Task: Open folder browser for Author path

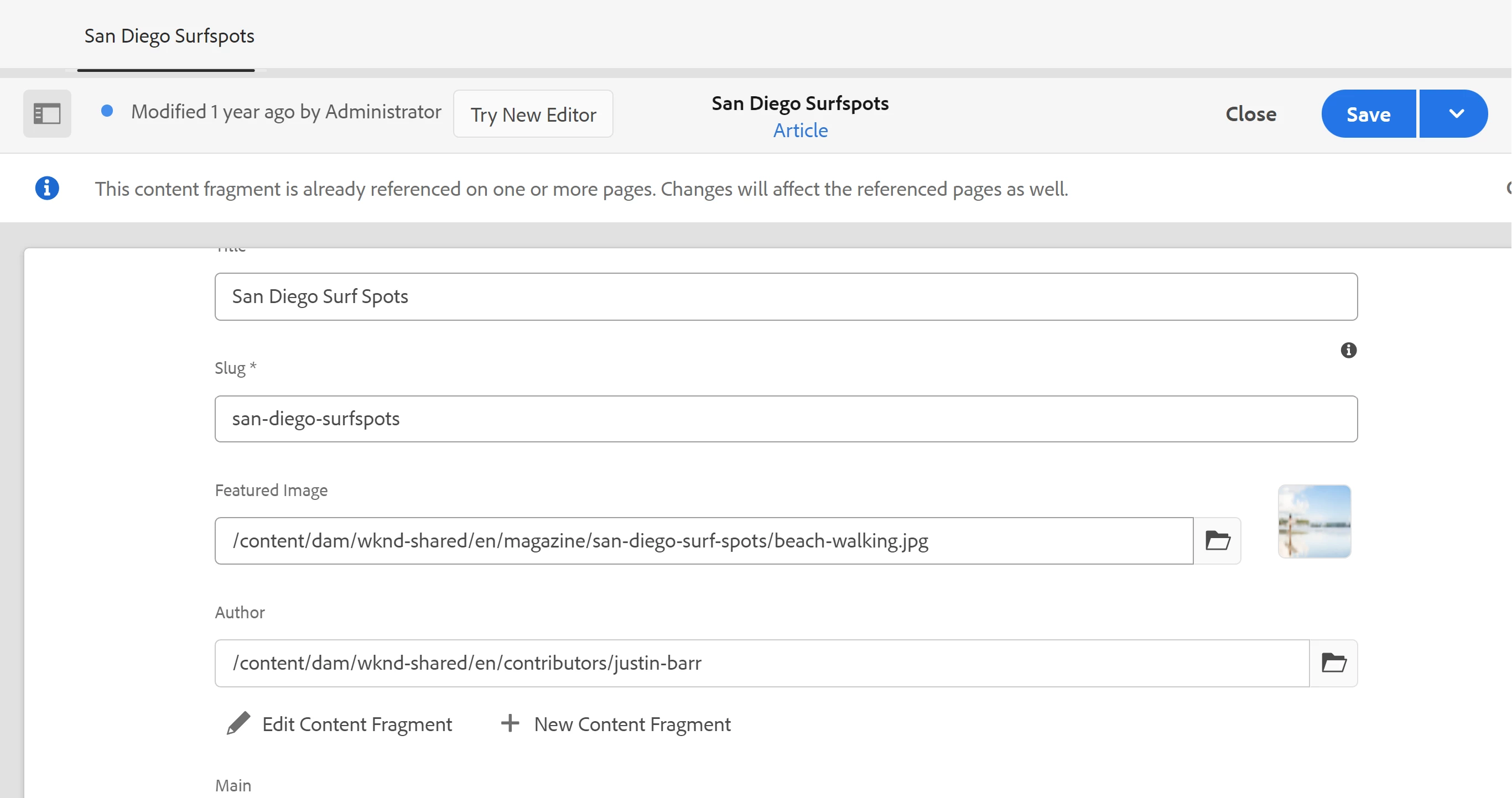Action: click(1333, 663)
